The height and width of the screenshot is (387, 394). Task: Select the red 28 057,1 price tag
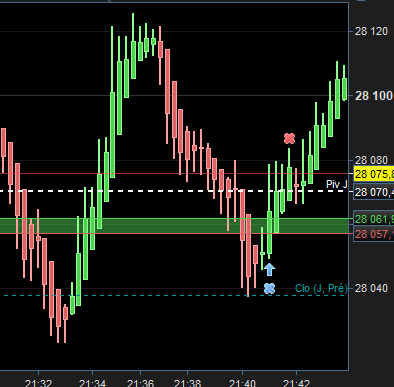(x=374, y=234)
